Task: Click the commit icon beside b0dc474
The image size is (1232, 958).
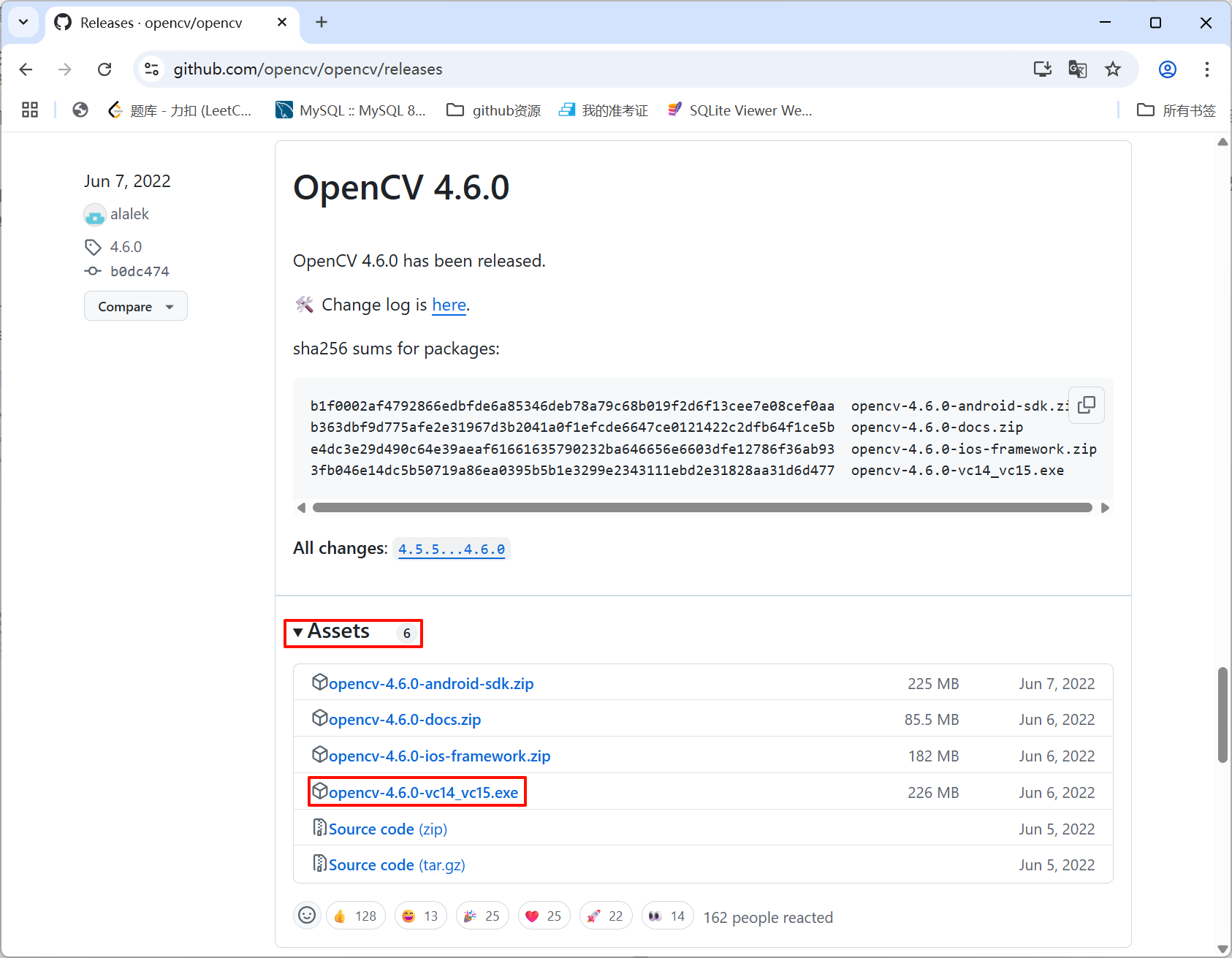Action: coord(93,271)
